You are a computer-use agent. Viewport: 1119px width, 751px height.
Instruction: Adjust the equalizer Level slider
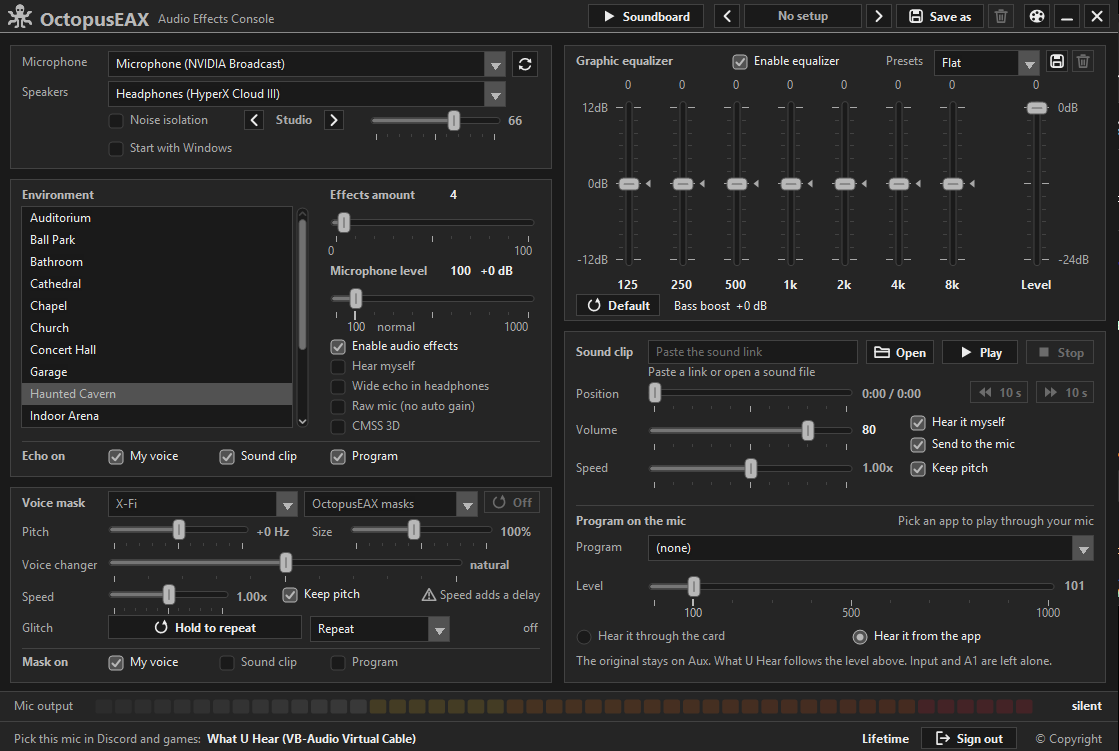(1036, 109)
